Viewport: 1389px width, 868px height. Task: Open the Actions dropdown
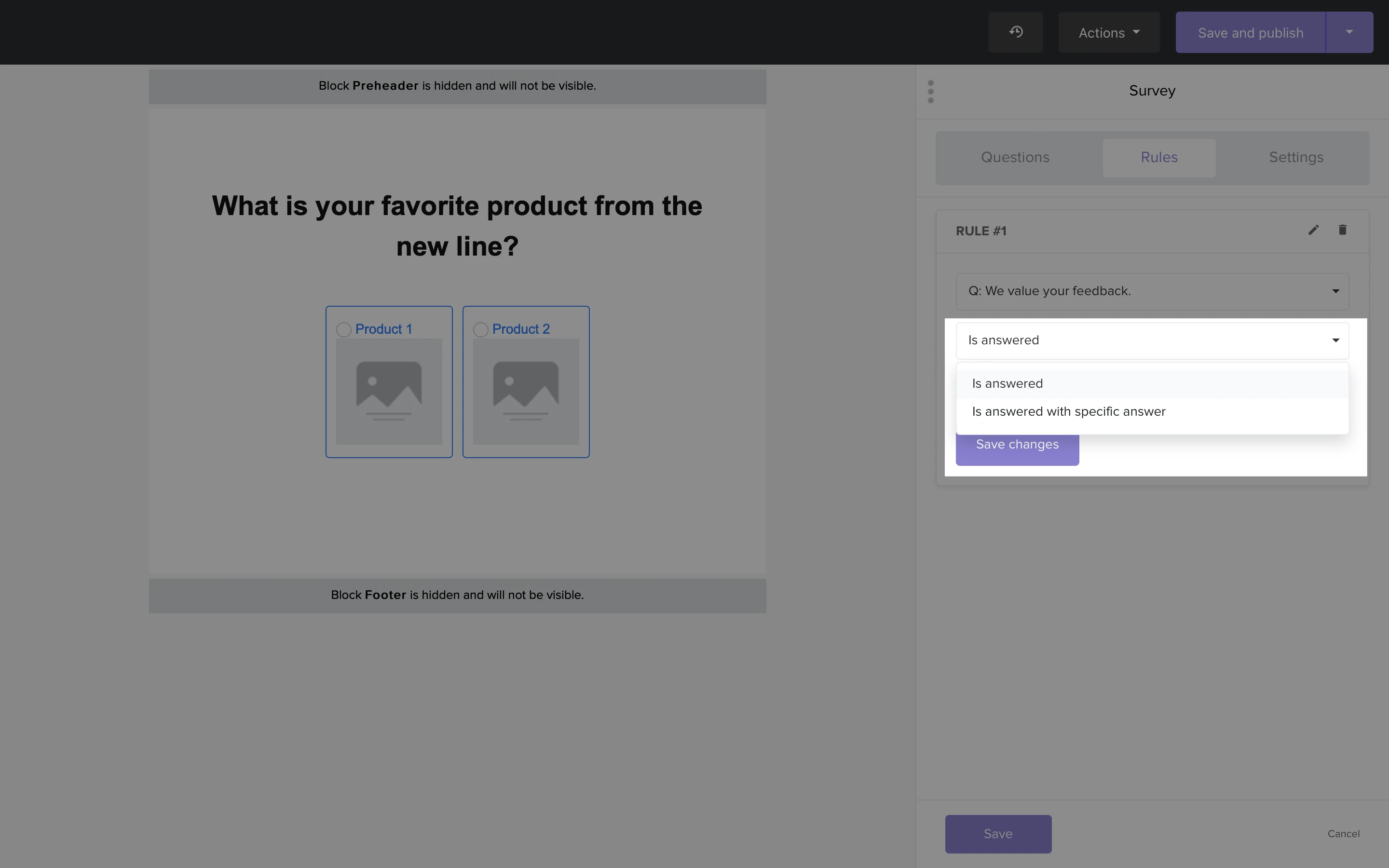click(x=1109, y=33)
